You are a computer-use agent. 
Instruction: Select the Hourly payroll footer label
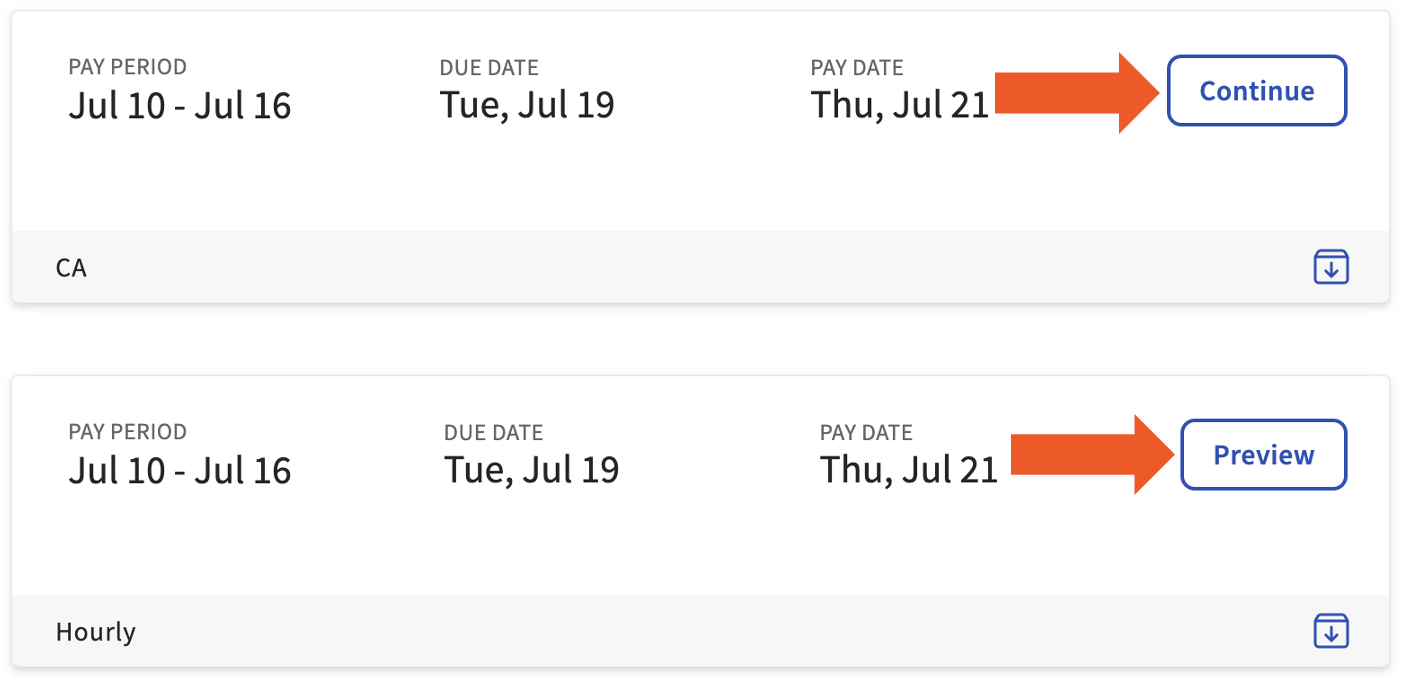click(95, 631)
